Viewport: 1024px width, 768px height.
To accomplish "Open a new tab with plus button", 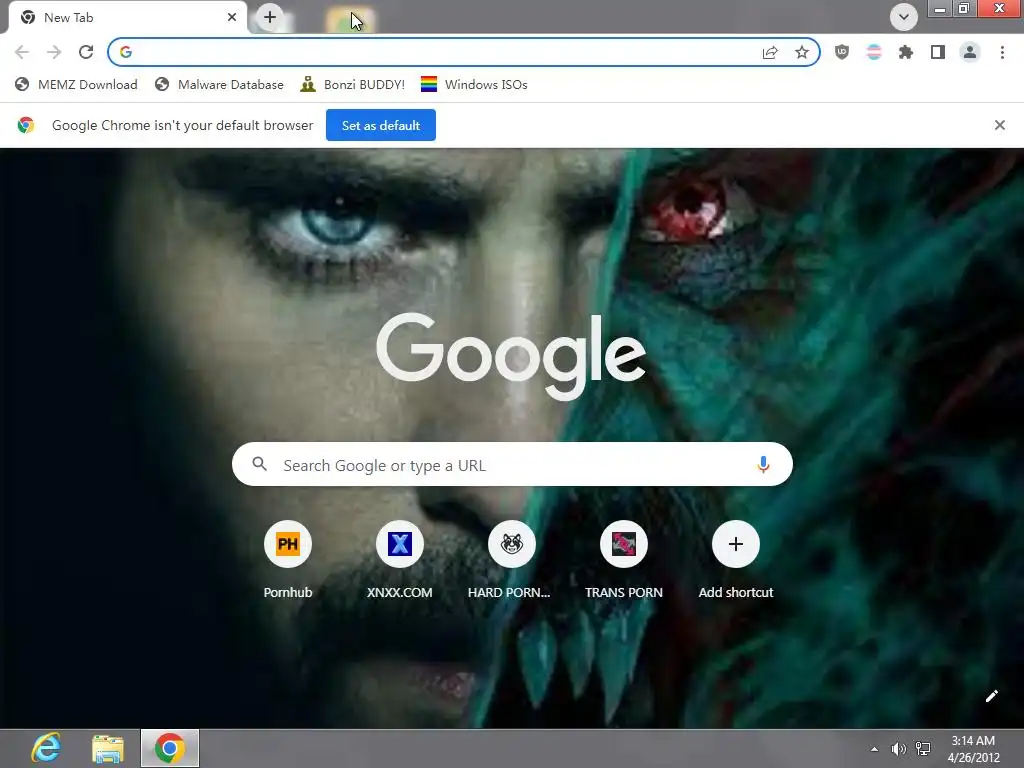I will [270, 17].
